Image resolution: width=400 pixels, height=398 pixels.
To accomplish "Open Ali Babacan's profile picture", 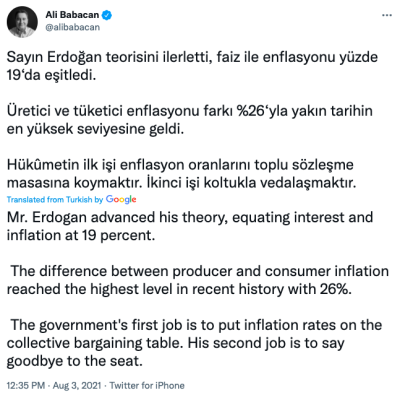I will (22, 22).
